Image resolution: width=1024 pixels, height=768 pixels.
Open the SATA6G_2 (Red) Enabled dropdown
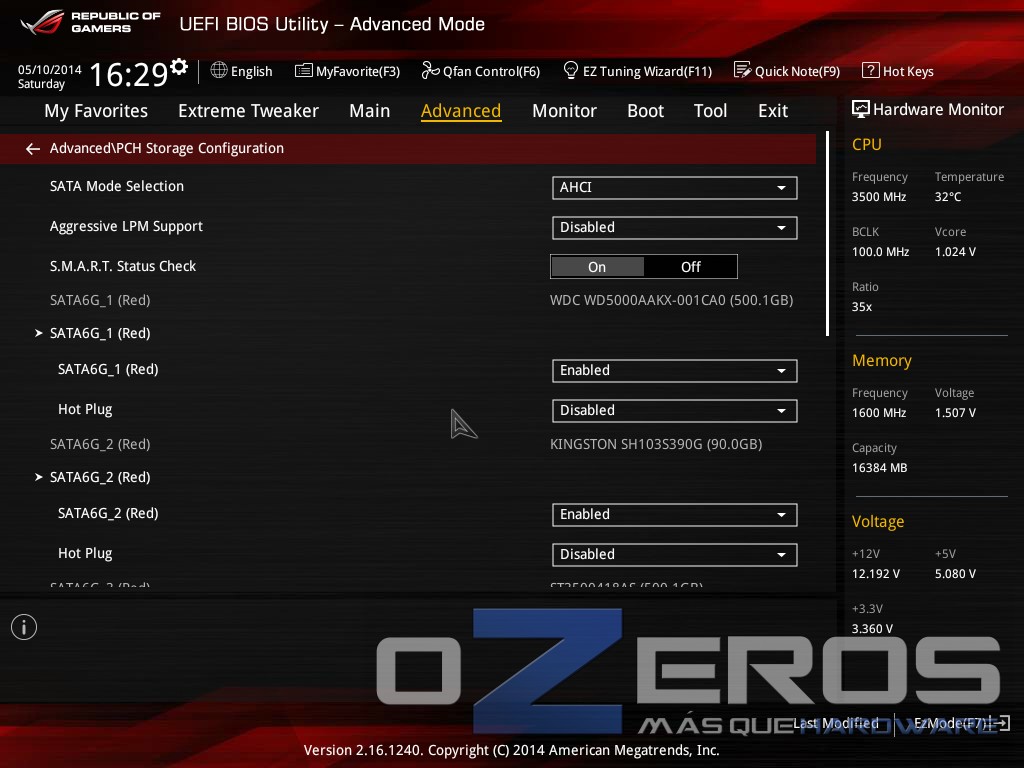(x=674, y=515)
